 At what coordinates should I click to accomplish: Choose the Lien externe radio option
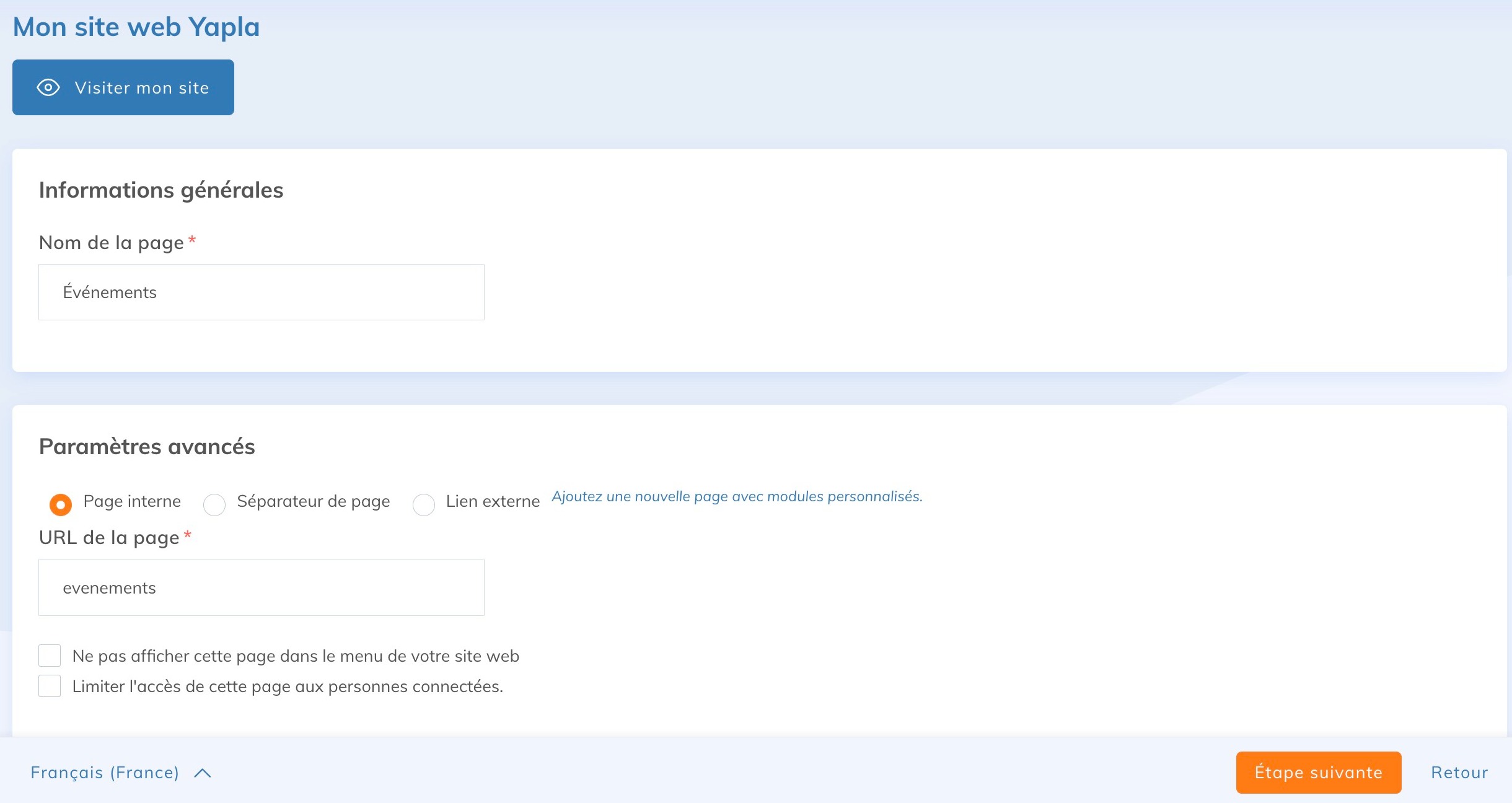(424, 504)
